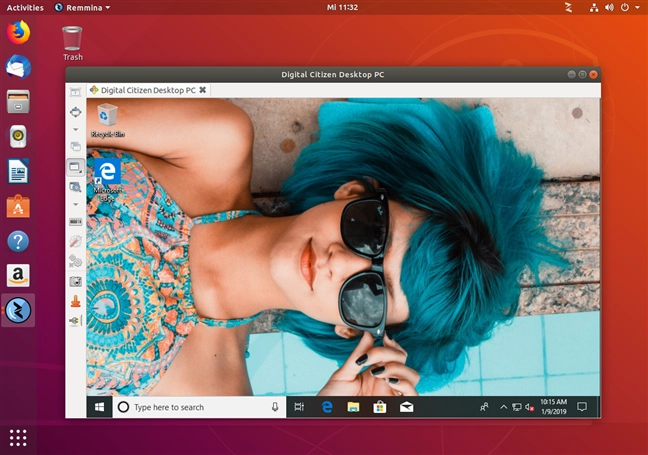Toggle fullscreen mode in Remmina toolbar

pos(75,112)
